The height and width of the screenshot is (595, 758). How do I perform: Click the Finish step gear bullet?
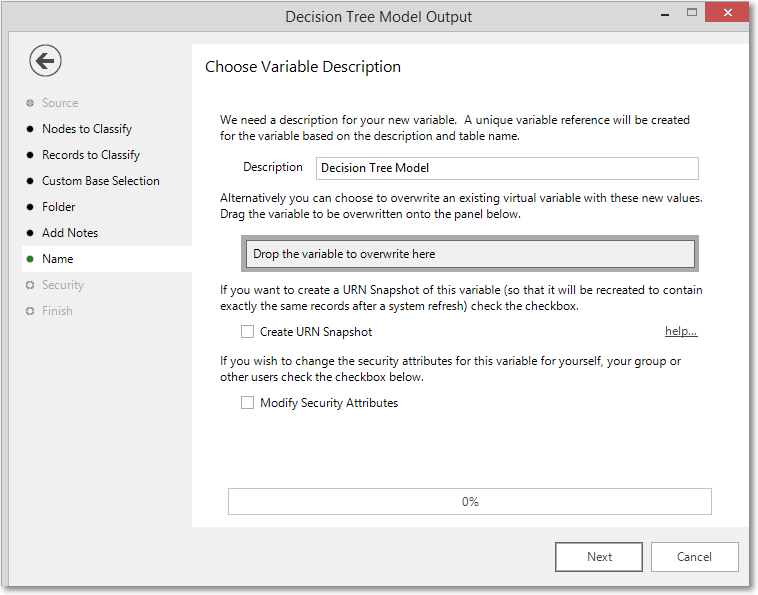coord(30,311)
